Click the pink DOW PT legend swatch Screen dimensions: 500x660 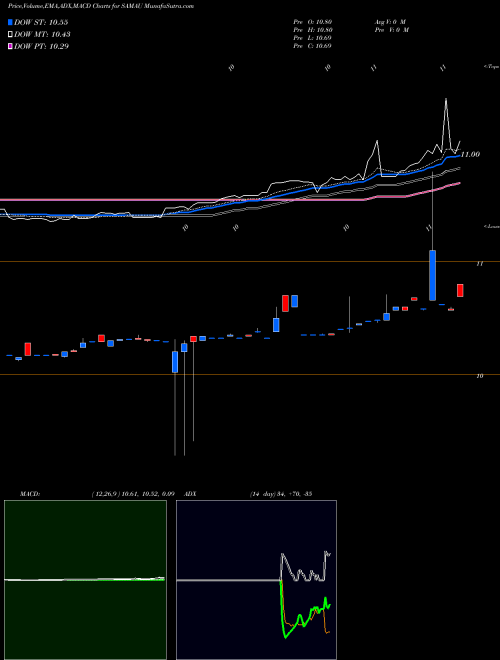[11, 46]
